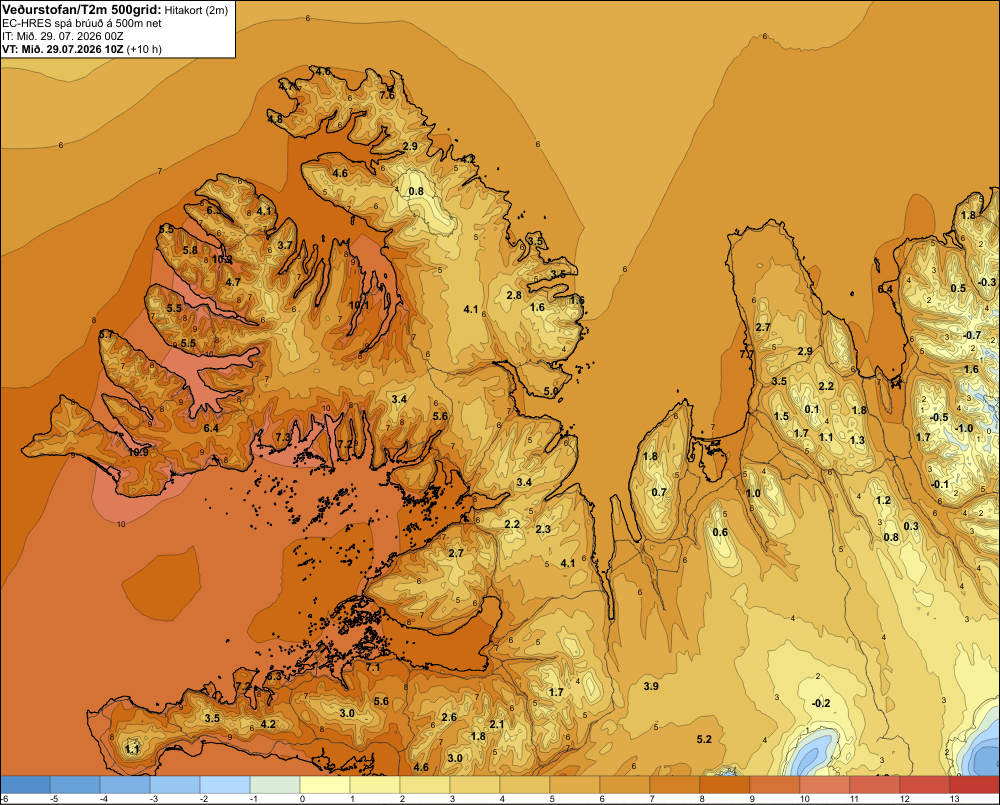Image resolution: width=1000 pixels, height=805 pixels.
Task: Pick the legend swatch between 10 and 11
Action: click(x=825, y=785)
